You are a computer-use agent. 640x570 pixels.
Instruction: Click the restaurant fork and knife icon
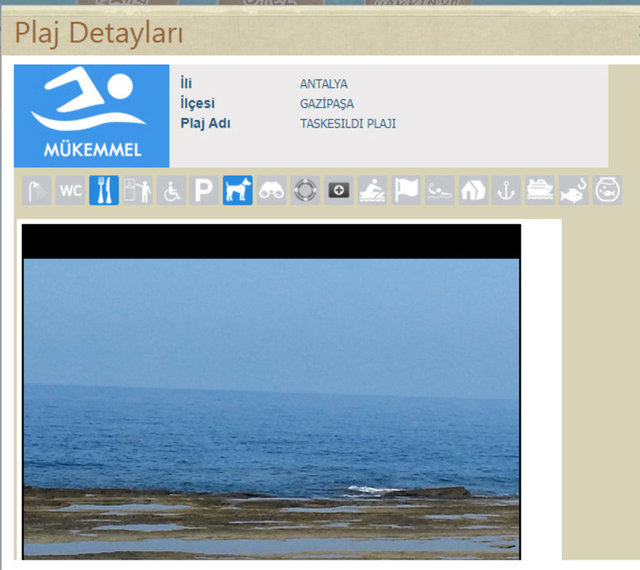pyautogui.click(x=104, y=190)
